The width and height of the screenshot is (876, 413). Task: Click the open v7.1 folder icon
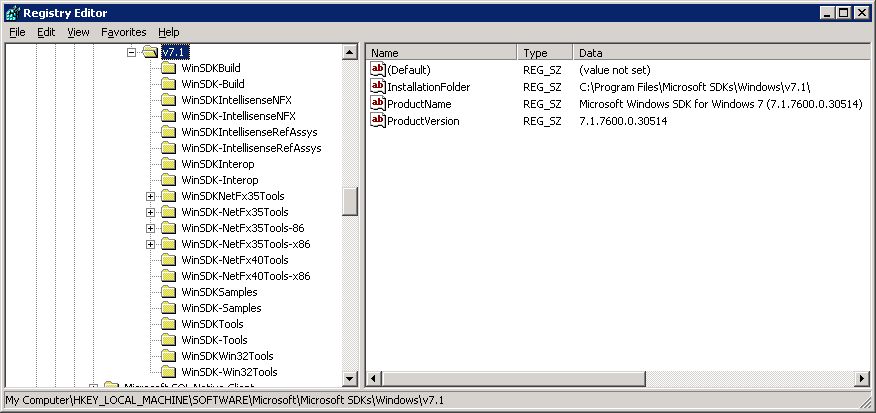(x=150, y=52)
